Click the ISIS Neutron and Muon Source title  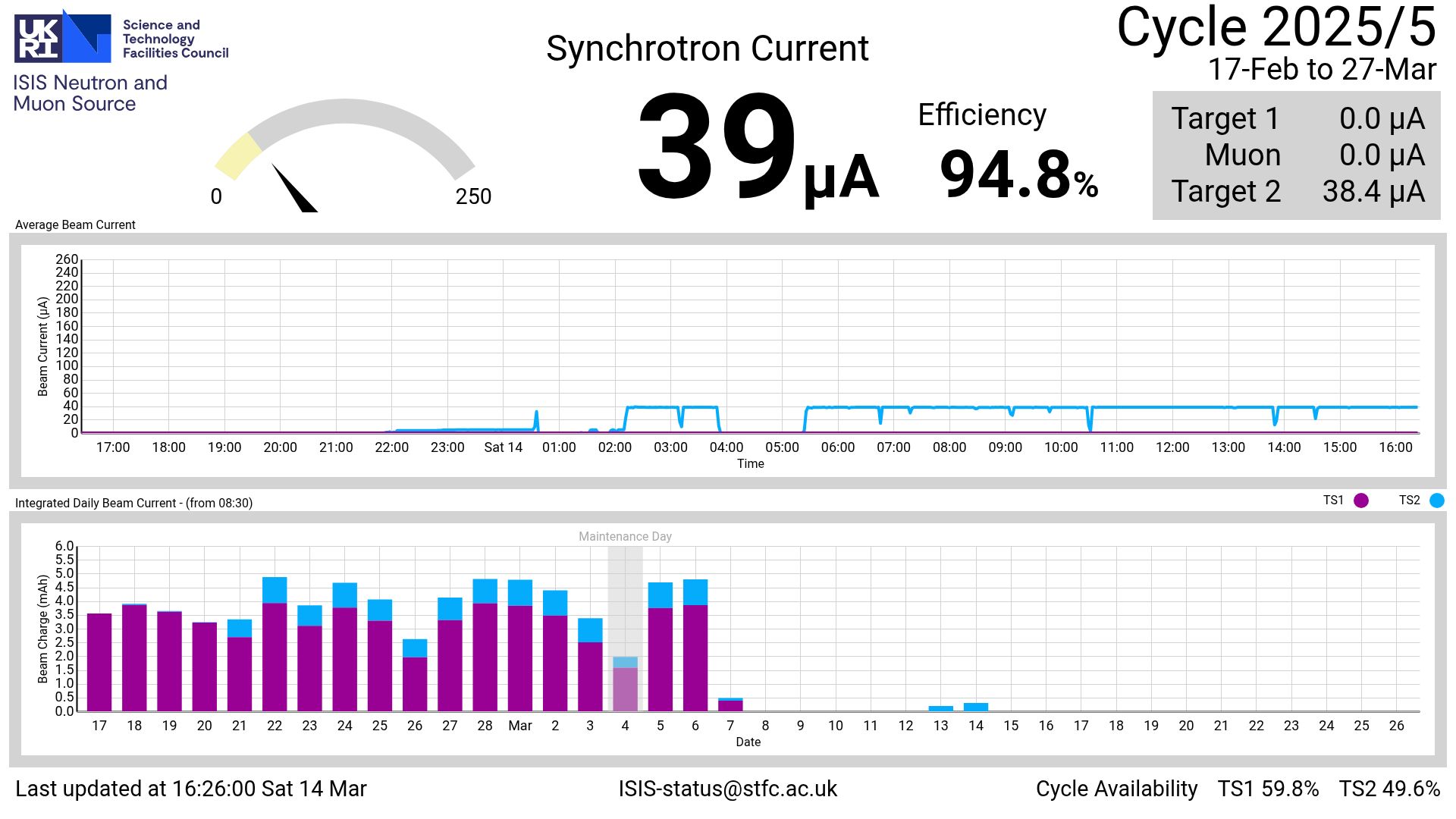(89, 93)
